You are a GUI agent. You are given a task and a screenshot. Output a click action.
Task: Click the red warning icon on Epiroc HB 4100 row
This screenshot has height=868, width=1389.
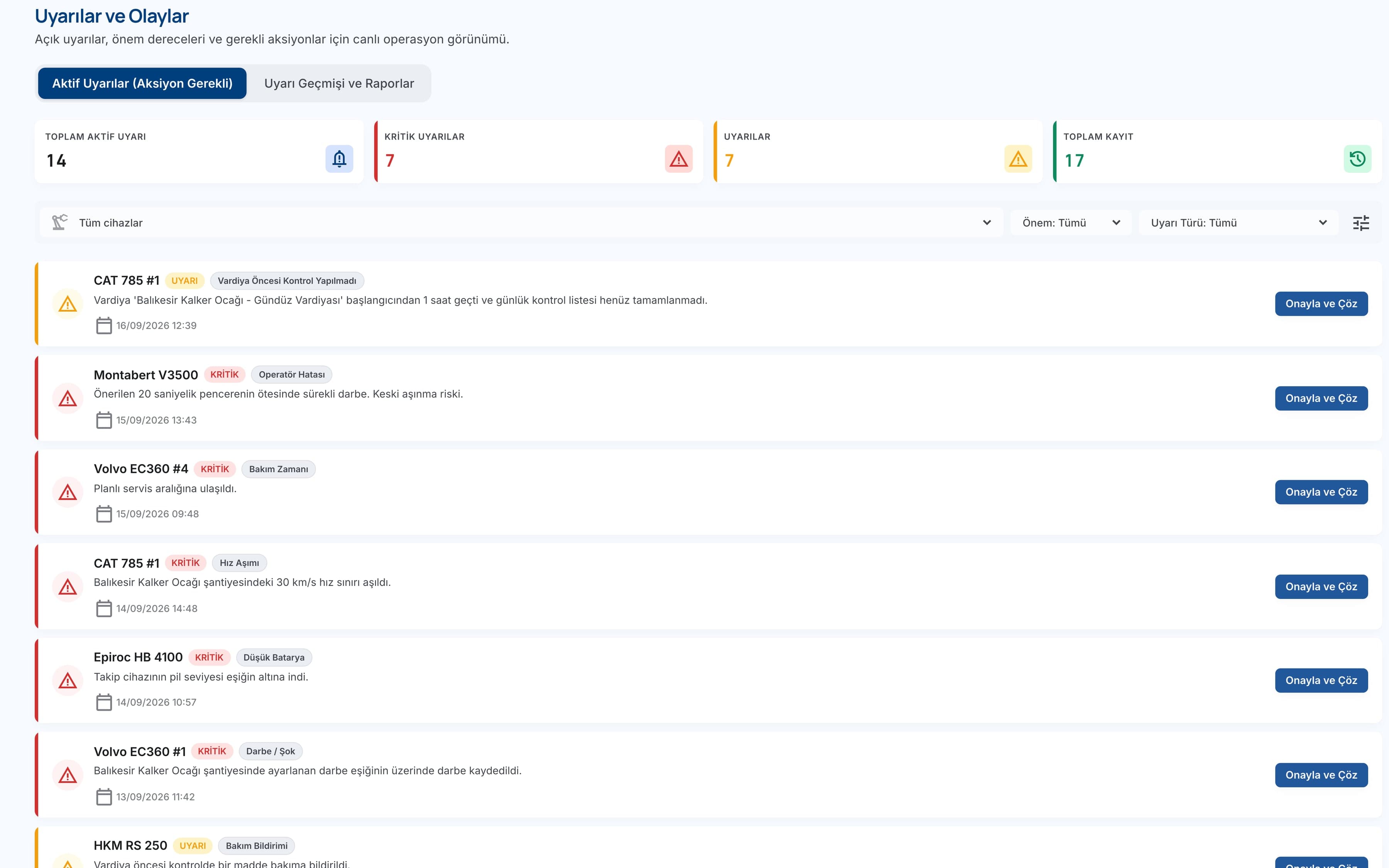[x=68, y=681]
